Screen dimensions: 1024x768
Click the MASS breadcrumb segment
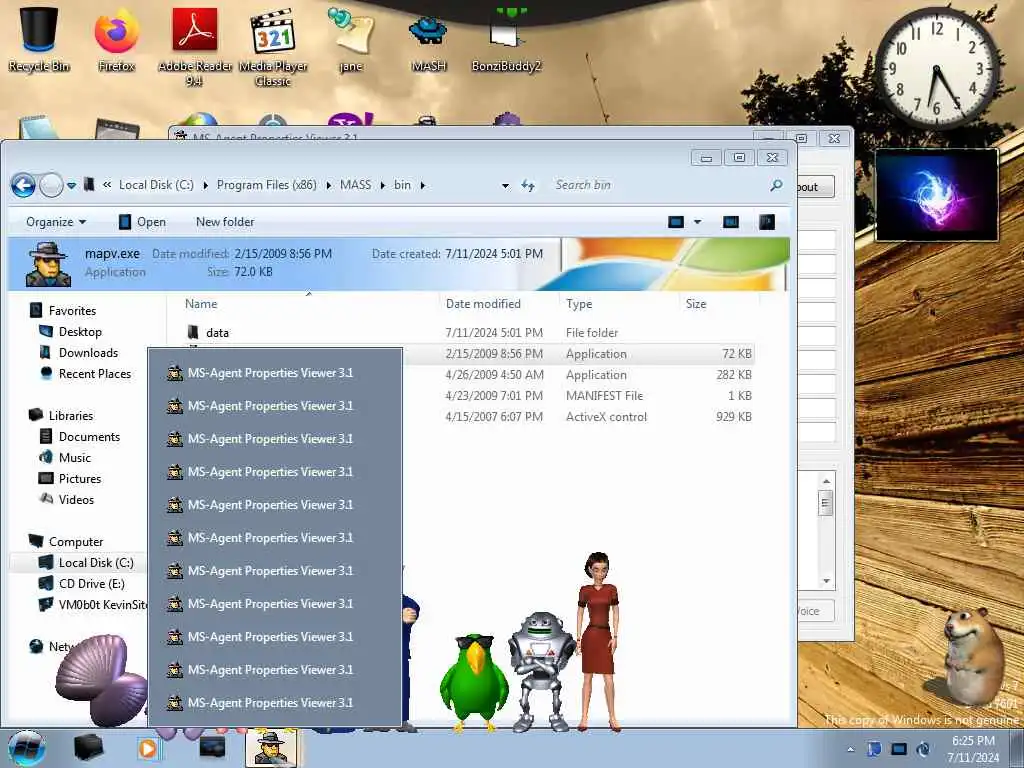point(355,185)
